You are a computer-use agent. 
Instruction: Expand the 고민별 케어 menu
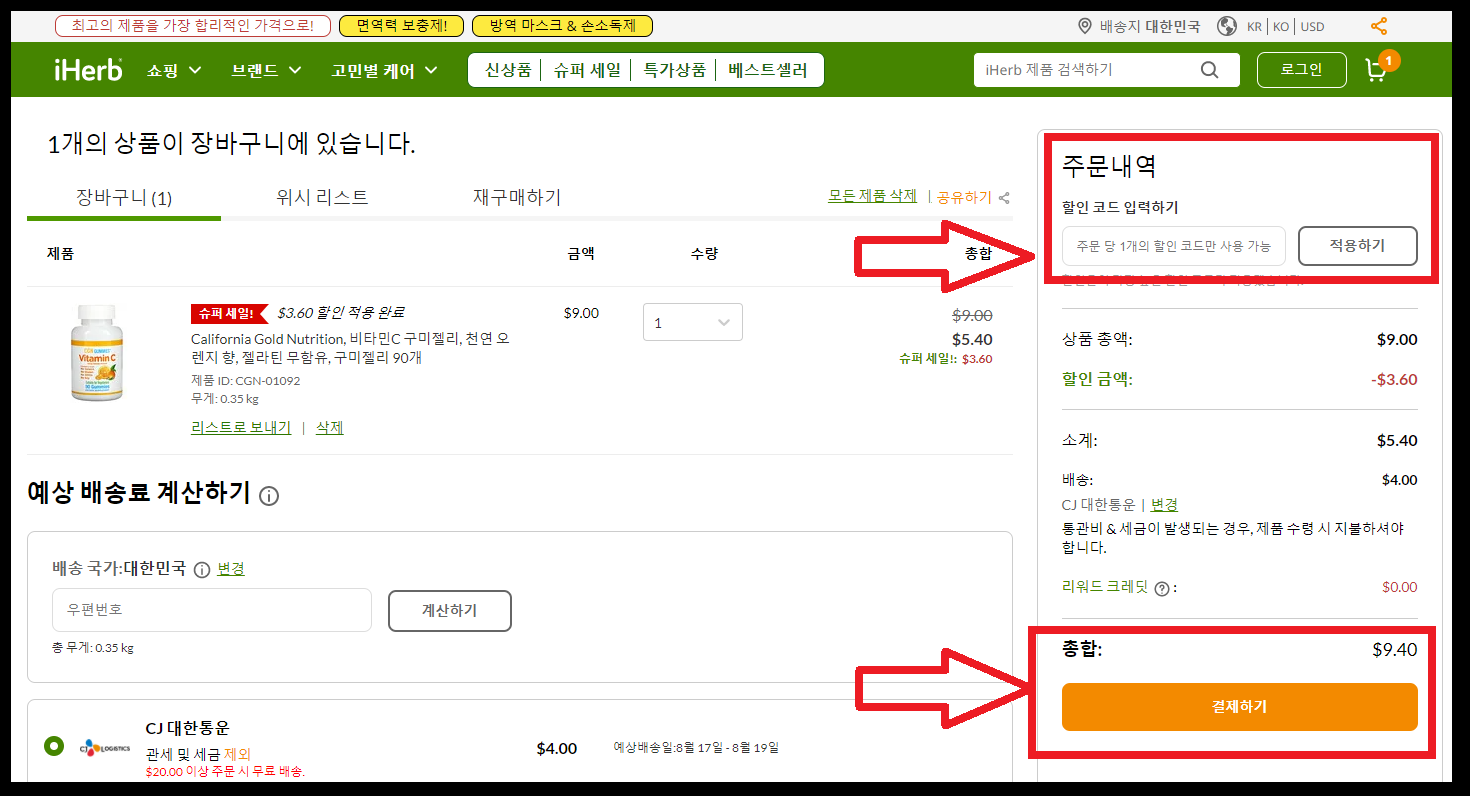click(x=385, y=70)
